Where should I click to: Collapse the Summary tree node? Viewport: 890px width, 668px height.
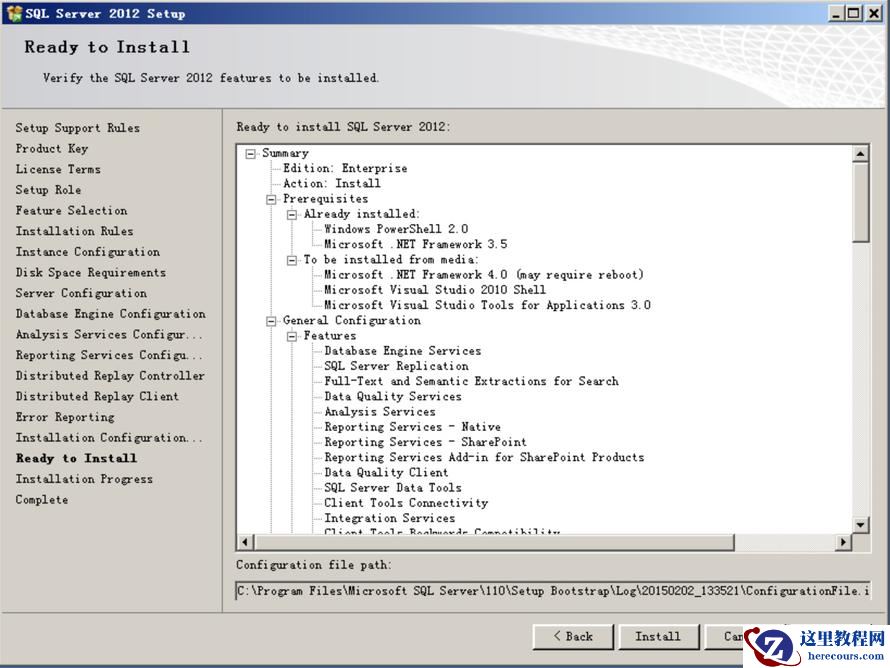coord(250,153)
